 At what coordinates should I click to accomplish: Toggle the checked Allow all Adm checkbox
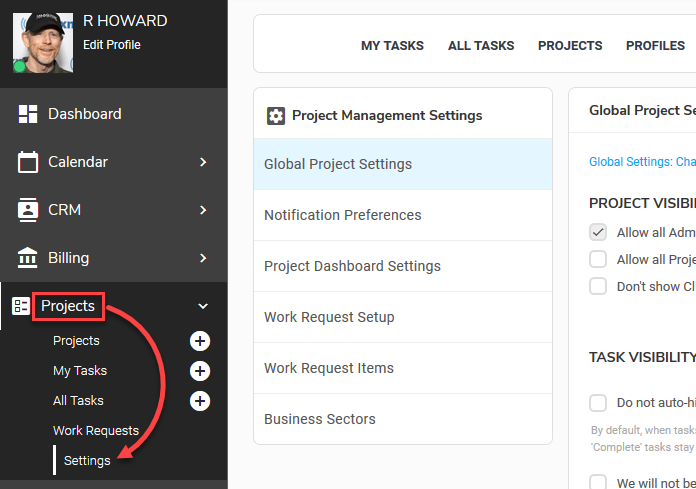598,232
